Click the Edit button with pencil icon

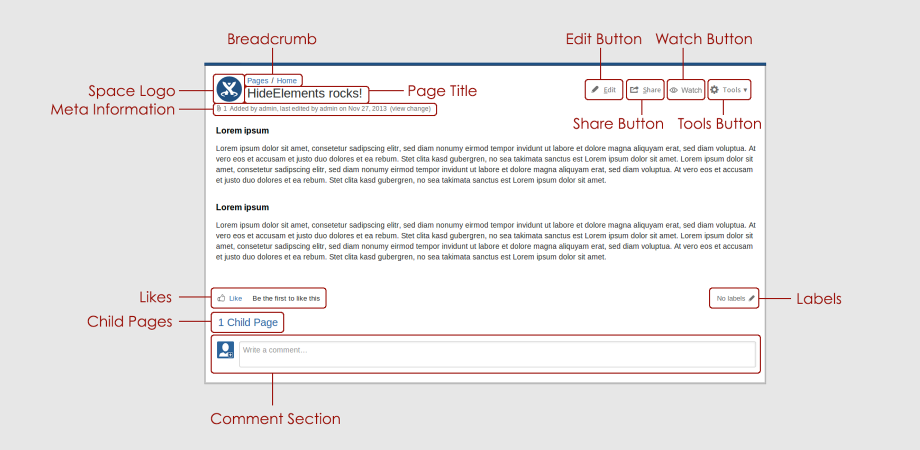[604, 90]
